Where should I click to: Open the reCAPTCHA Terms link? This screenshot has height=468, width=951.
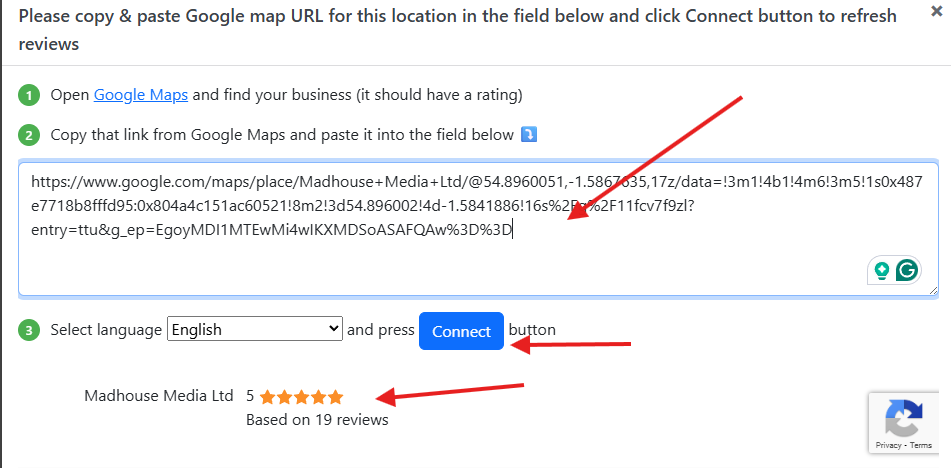[x=921, y=446]
